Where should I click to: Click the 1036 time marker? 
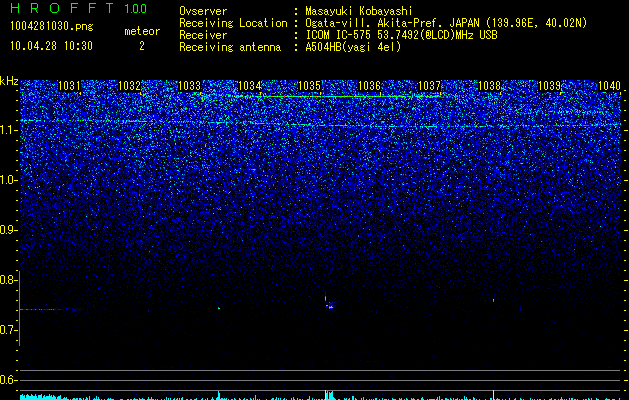point(369,86)
